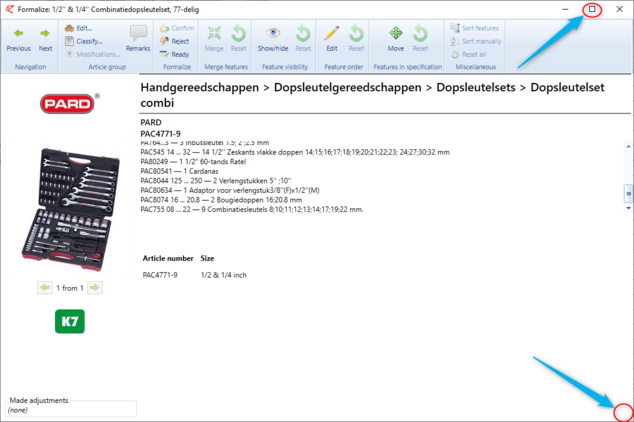This screenshot has height=422, width=634.
Task: Mark article as Ready
Action: tap(175, 54)
